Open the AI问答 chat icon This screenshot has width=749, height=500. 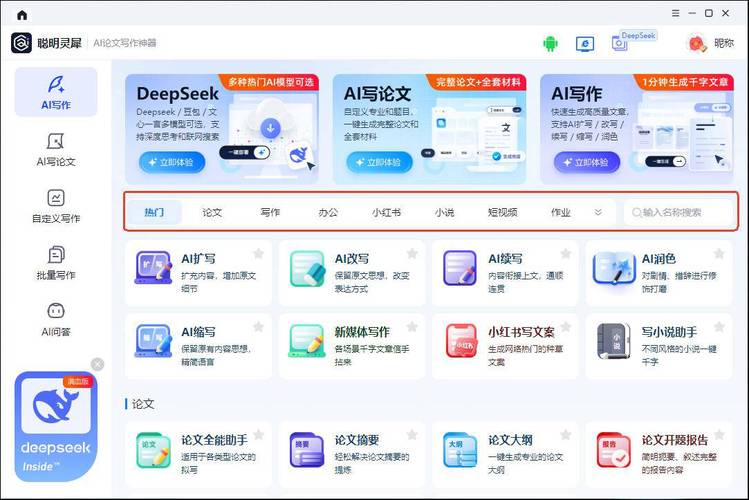click(56, 319)
